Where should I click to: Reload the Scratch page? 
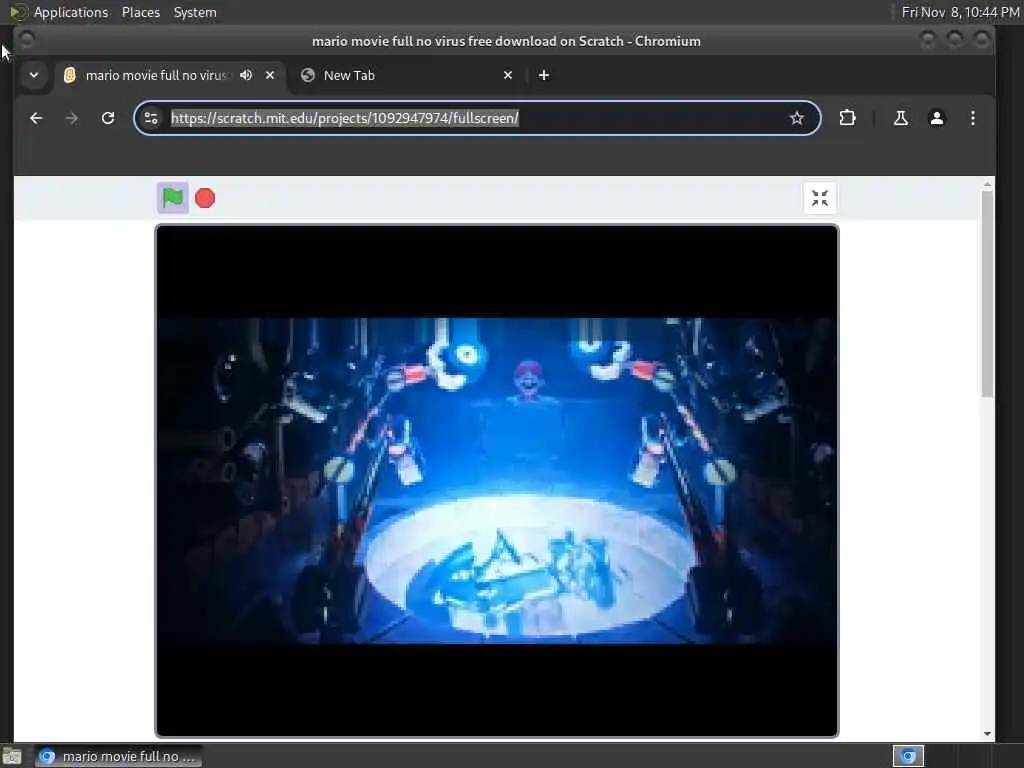coord(108,118)
